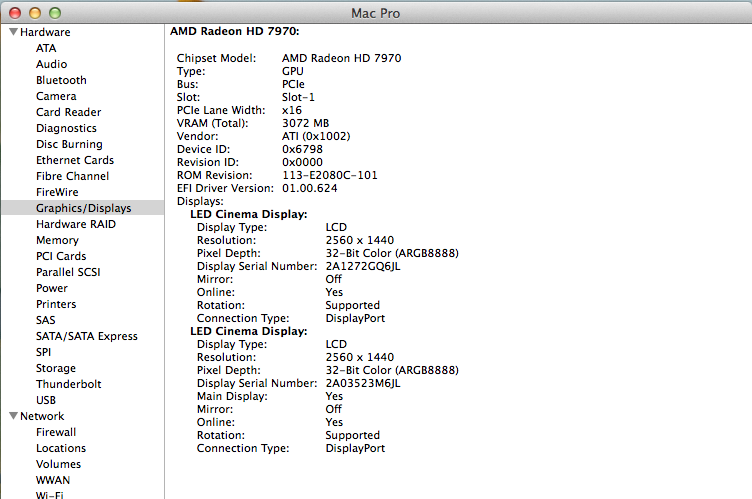Select Printers in the sidebar
Viewport: 752px width, 499px height.
(x=56, y=304)
